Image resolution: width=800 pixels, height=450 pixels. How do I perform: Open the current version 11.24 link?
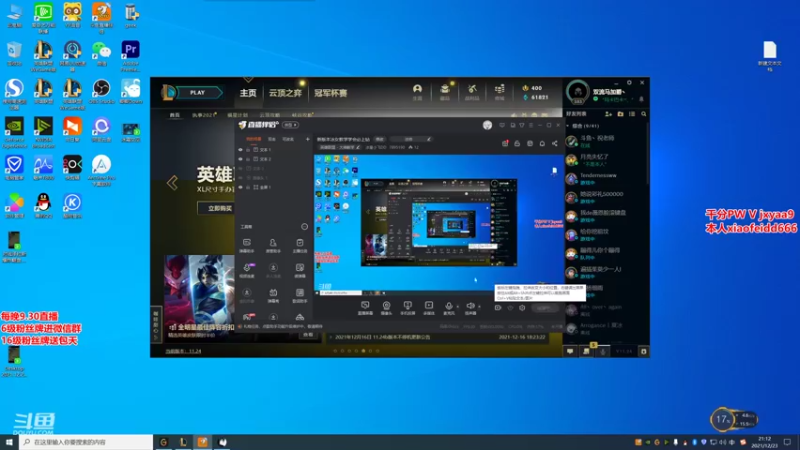(x=183, y=351)
